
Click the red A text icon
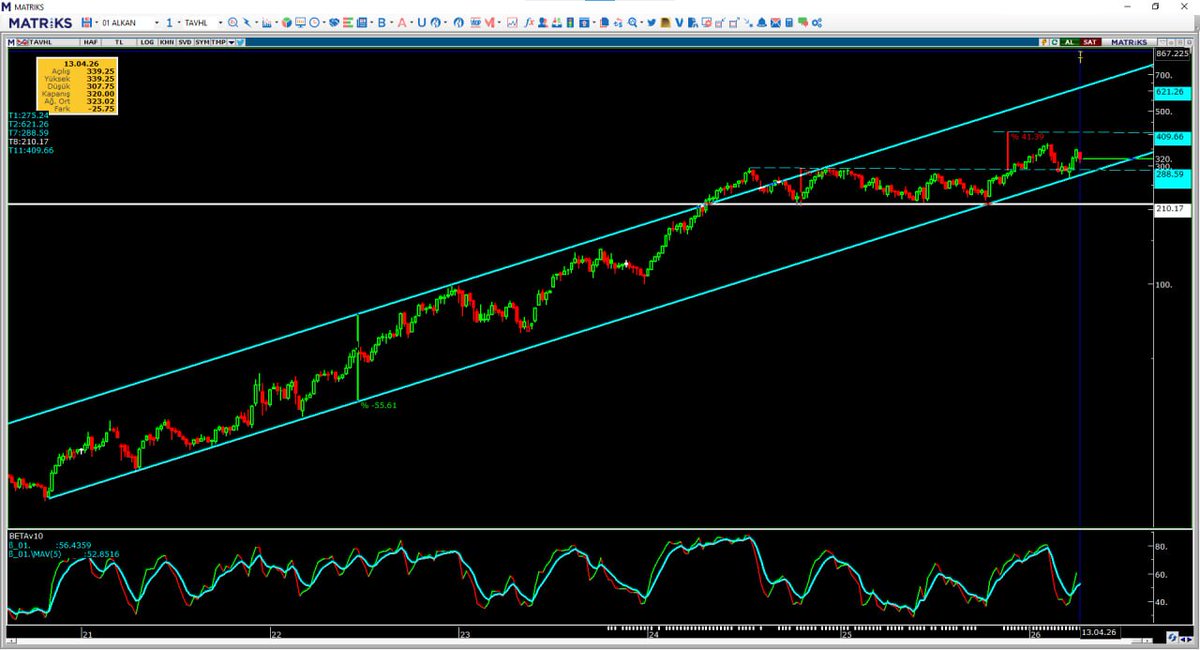tap(401, 22)
